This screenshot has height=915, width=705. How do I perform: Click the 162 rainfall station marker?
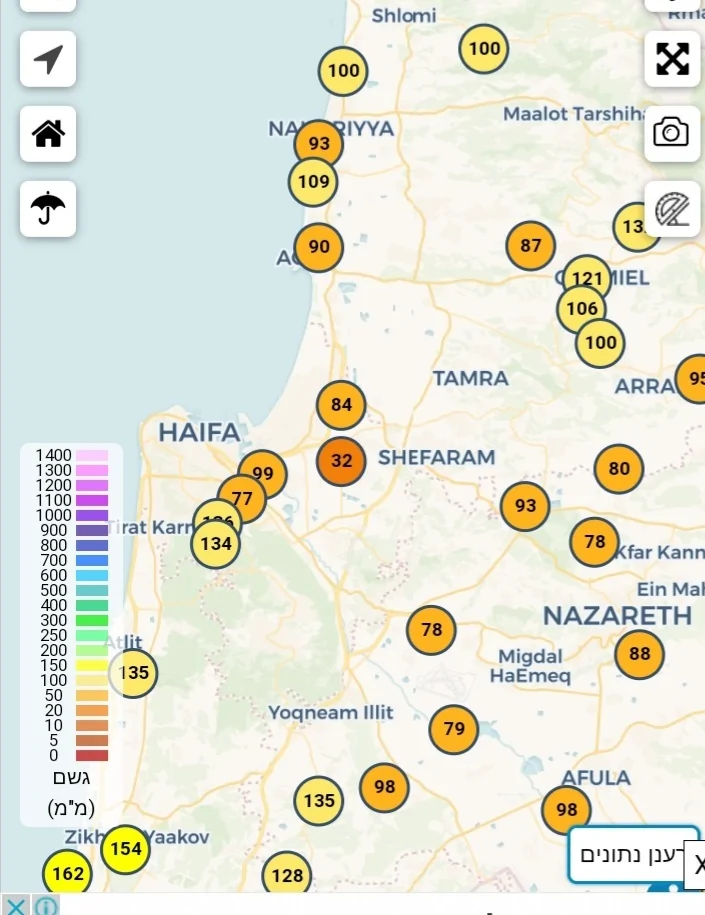pyautogui.click(x=68, y=874)
